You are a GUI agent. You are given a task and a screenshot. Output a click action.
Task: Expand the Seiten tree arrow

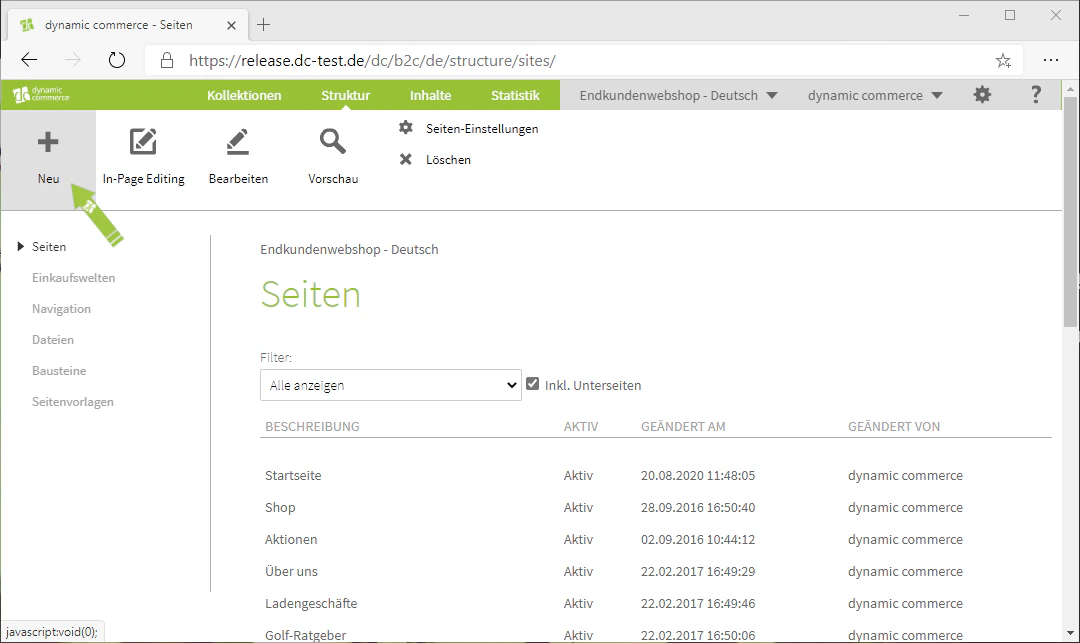pyautogui.click(x=21, y=246)
